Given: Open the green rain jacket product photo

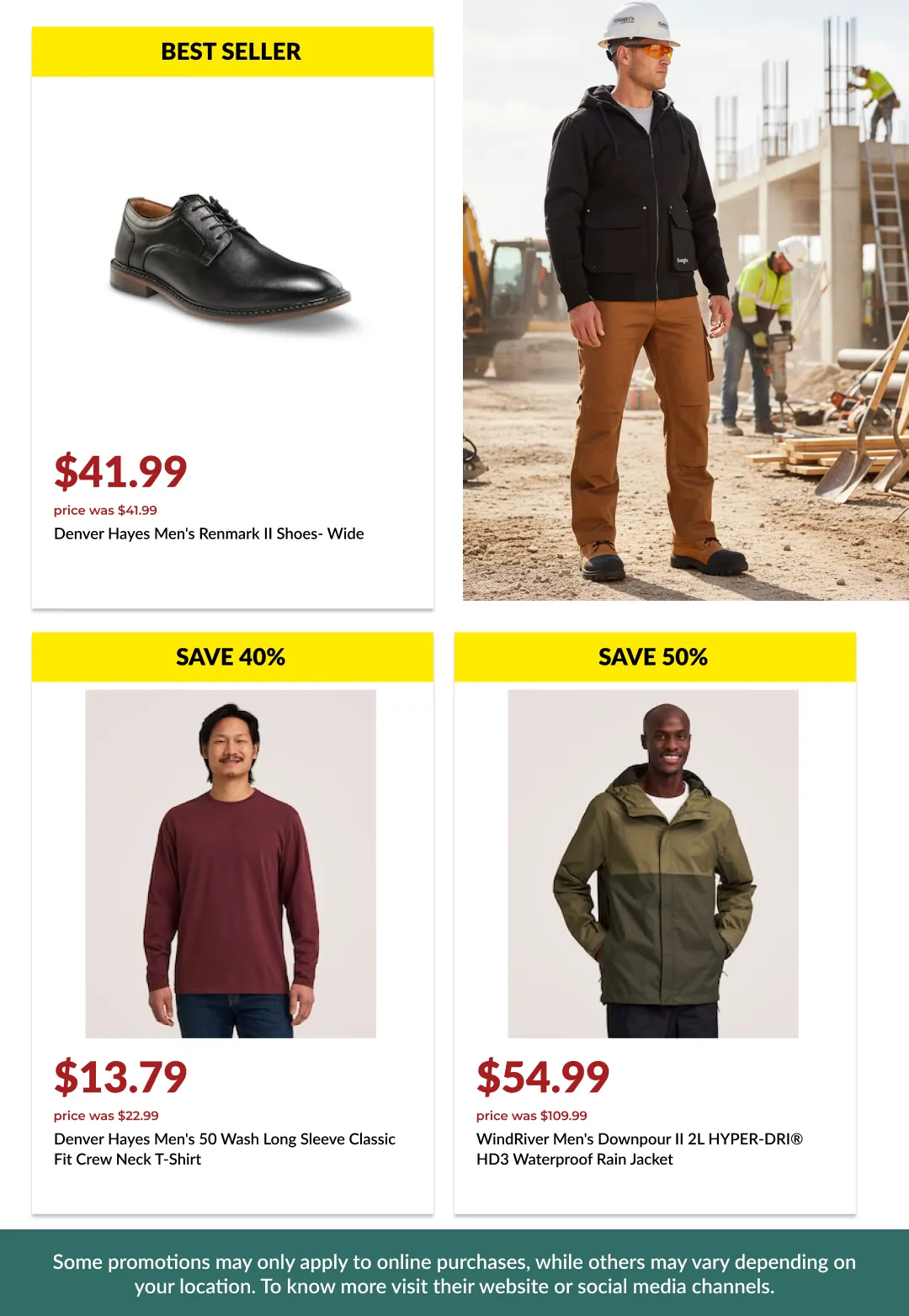Looking at the screenshot, I should point(653,863).
